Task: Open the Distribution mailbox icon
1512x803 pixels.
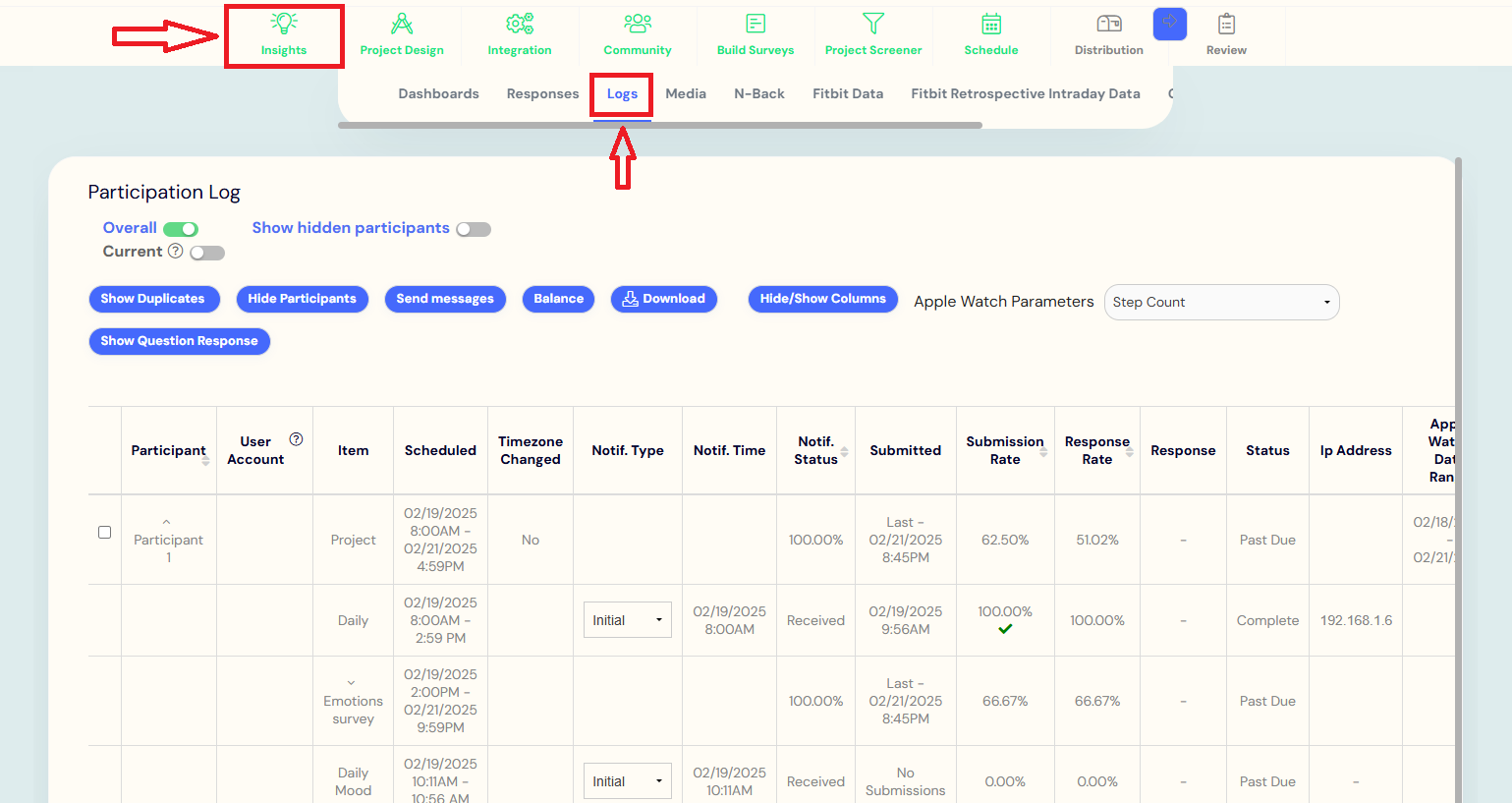Action: [x=1109, y=24]
